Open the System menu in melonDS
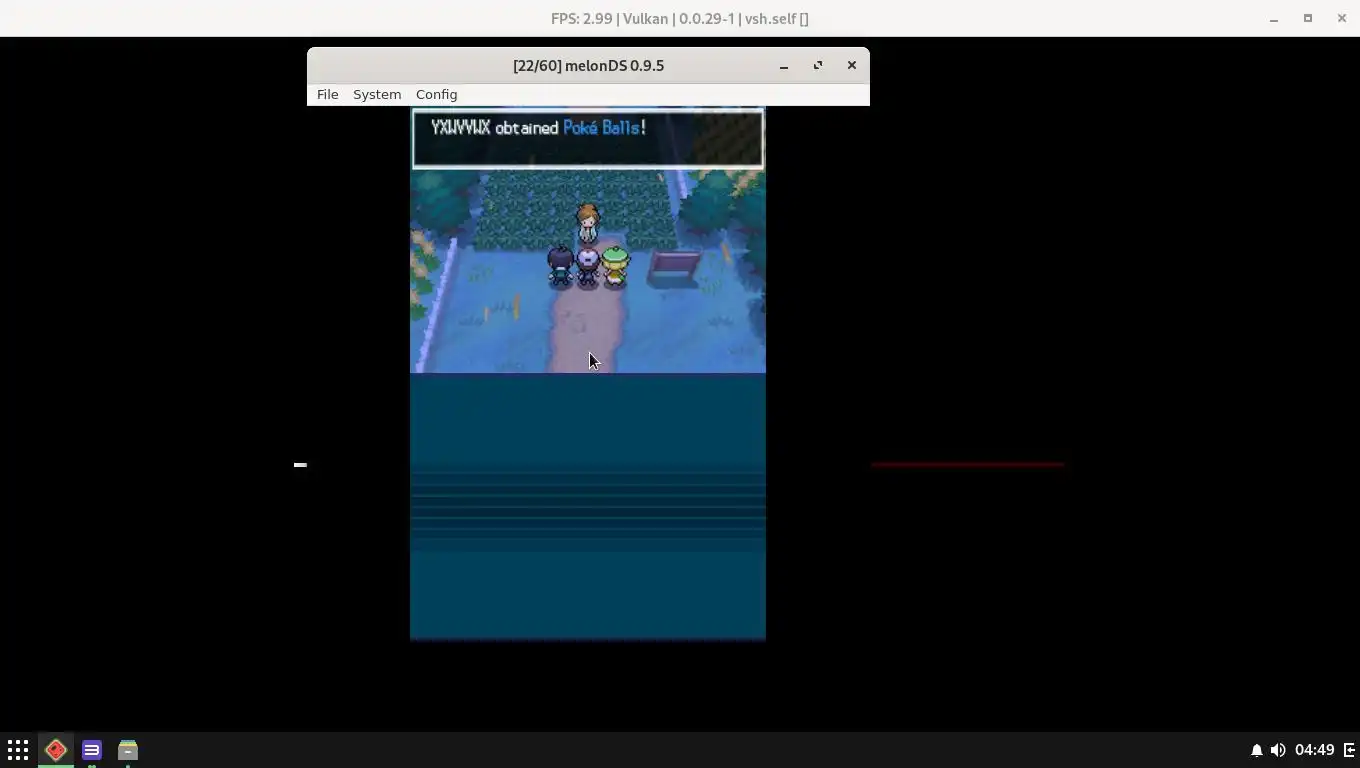 tap(377, 94)
